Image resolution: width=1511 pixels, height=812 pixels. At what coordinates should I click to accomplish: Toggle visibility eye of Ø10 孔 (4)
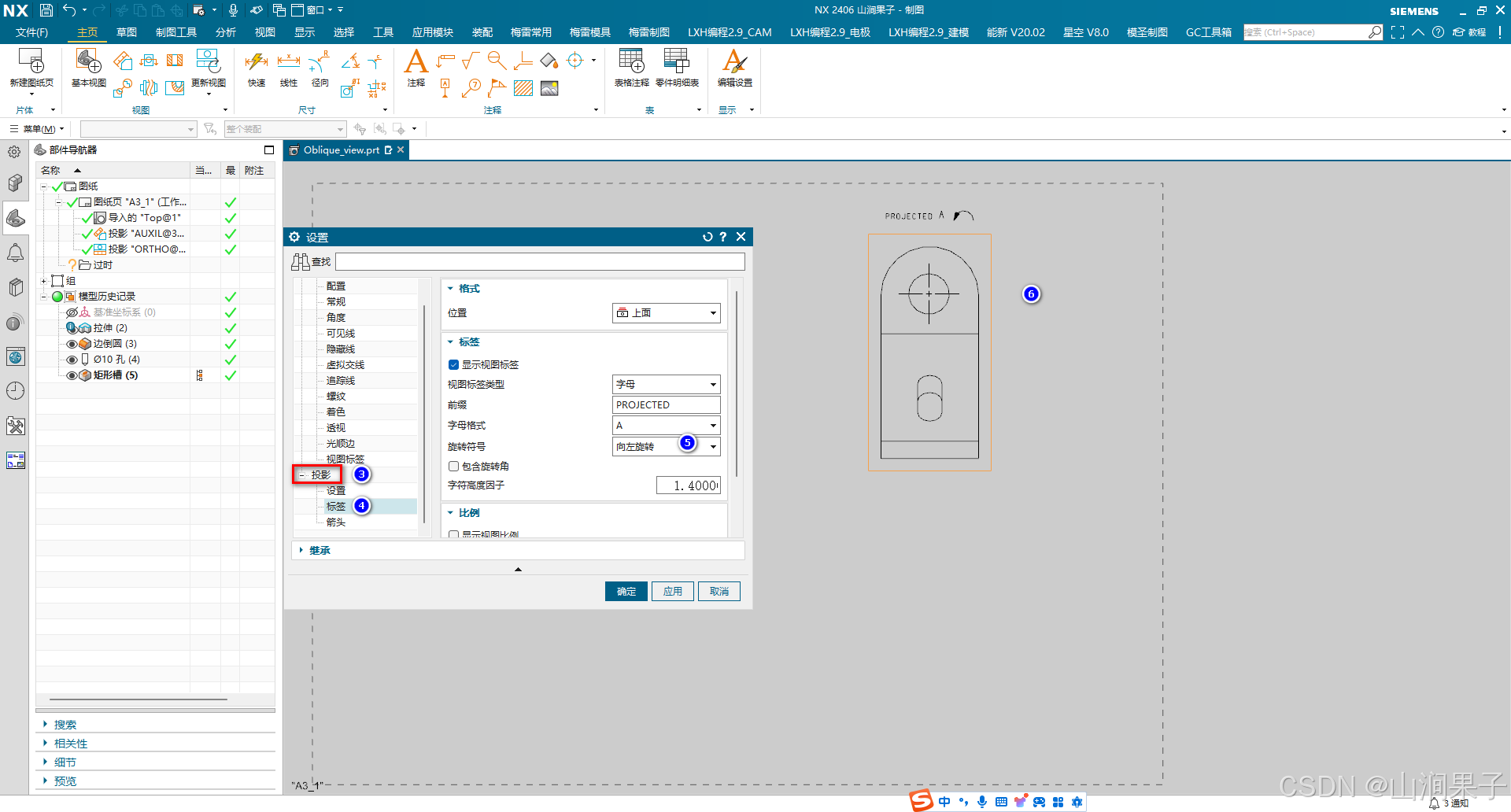(x=72, y=360)
